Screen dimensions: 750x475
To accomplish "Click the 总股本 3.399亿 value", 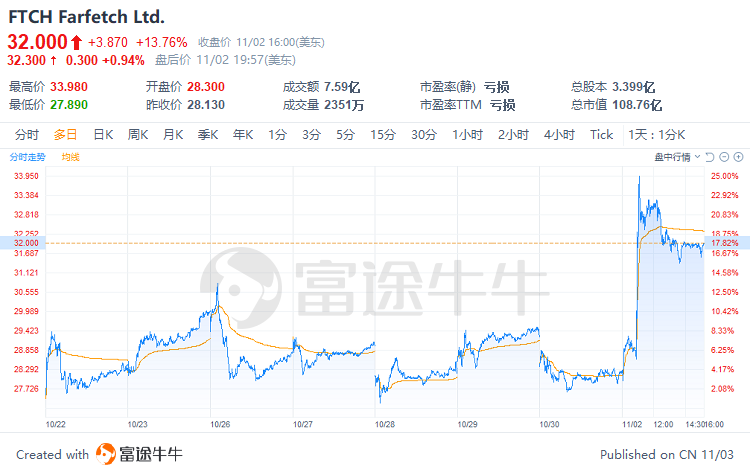I will pyautogui.click(x=633, y=87).
